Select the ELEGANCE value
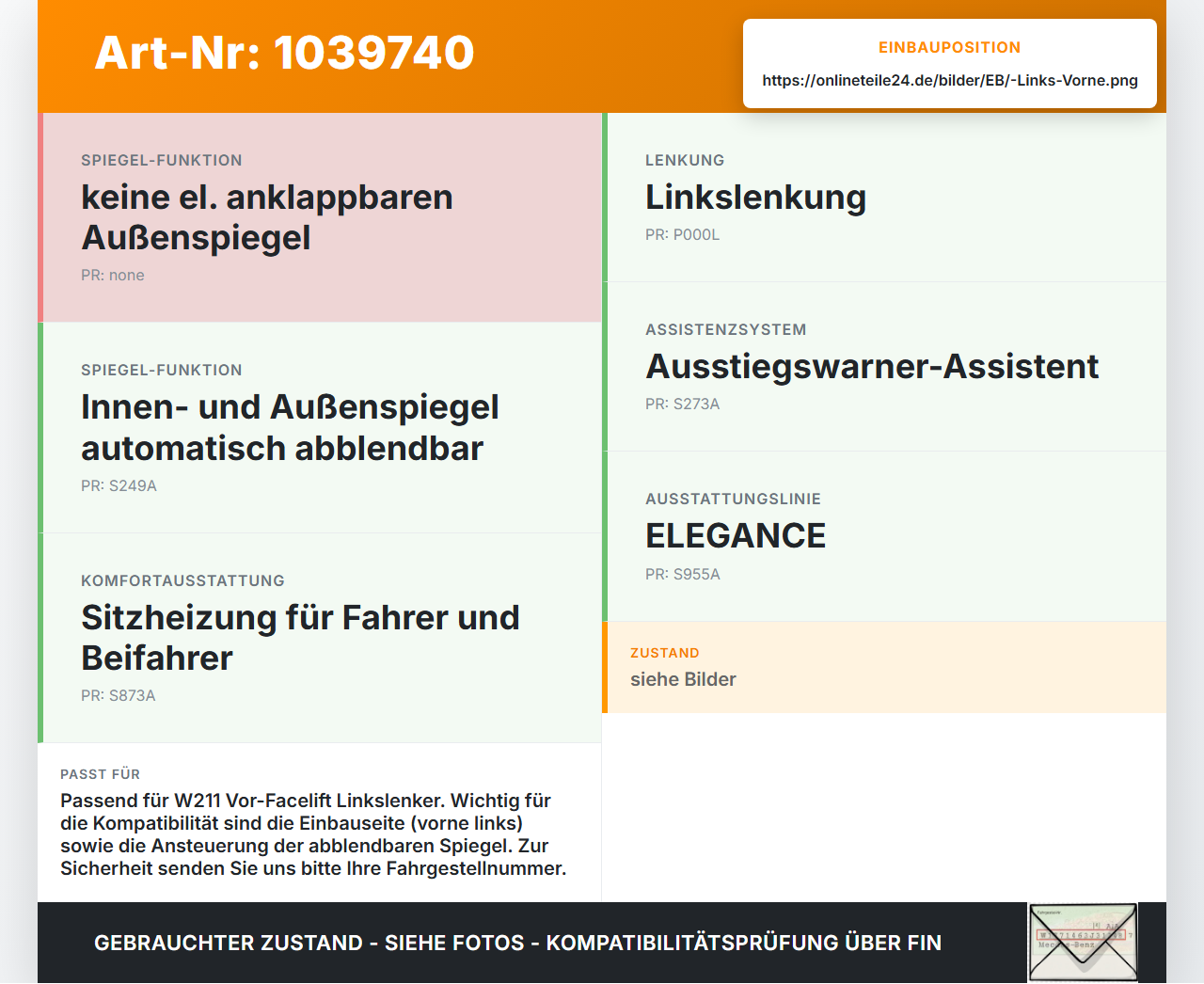This screenshot has height=984, width=1204. pyautogui.click(x=736, y=535)
